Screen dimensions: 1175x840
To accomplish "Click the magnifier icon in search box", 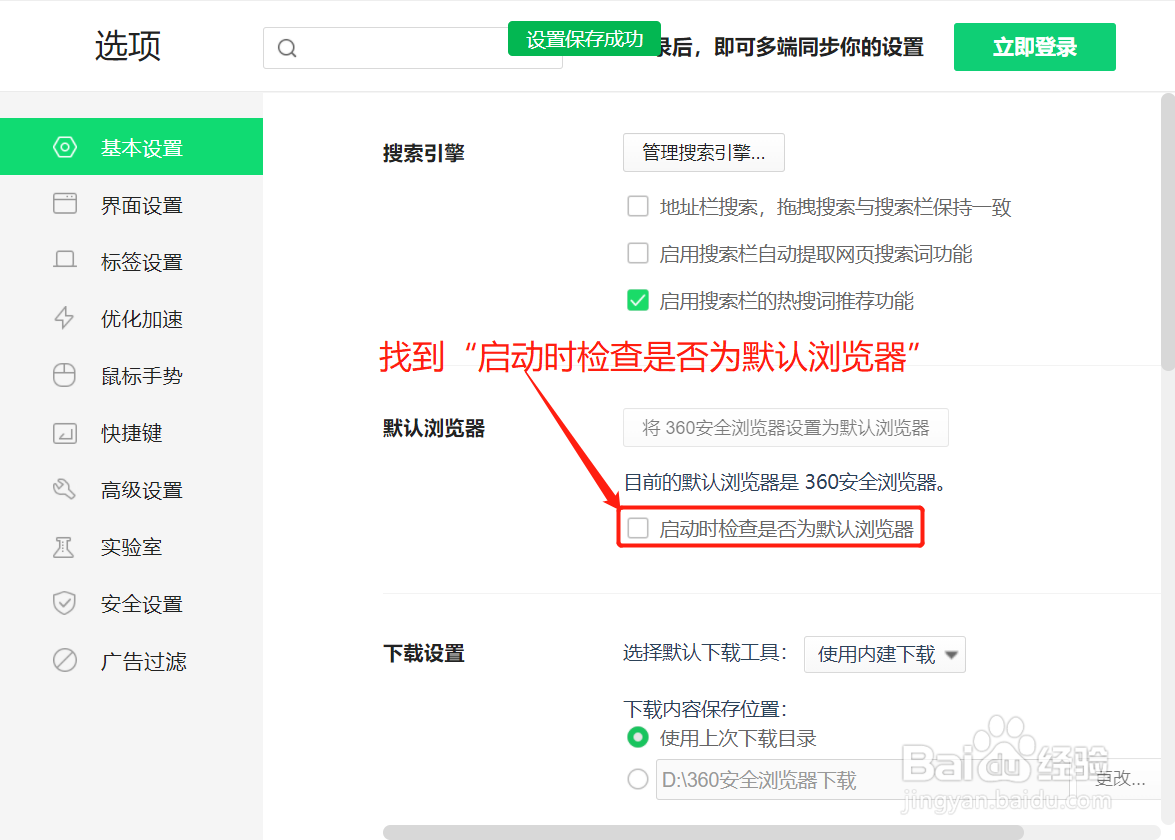I will click(x=287, y=48).
